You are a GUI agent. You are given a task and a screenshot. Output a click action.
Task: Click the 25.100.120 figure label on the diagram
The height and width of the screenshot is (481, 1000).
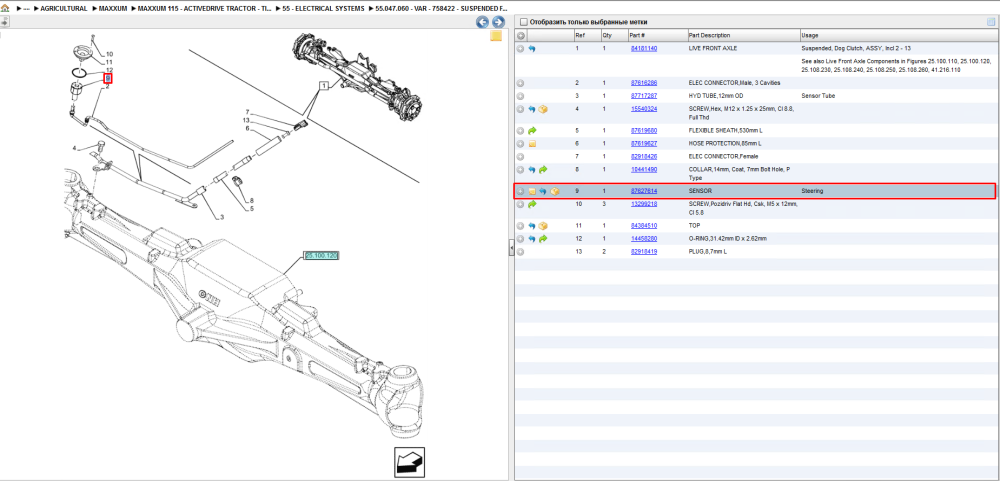click(321, 255)
